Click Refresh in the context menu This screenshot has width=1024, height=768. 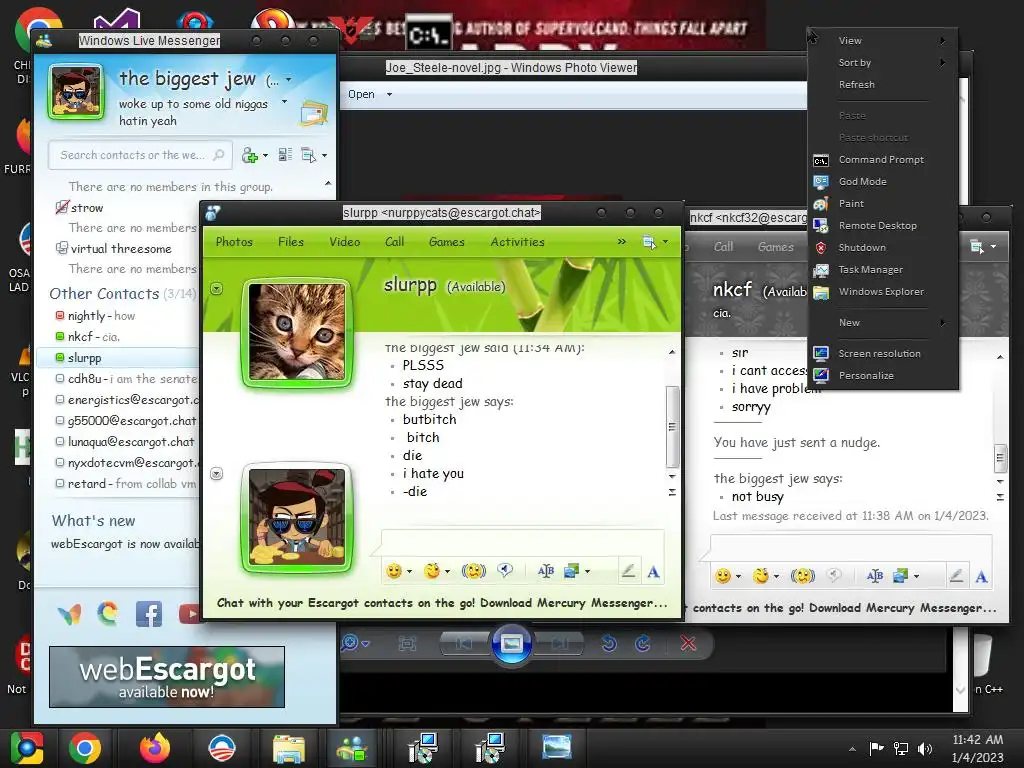pos(856,84)
